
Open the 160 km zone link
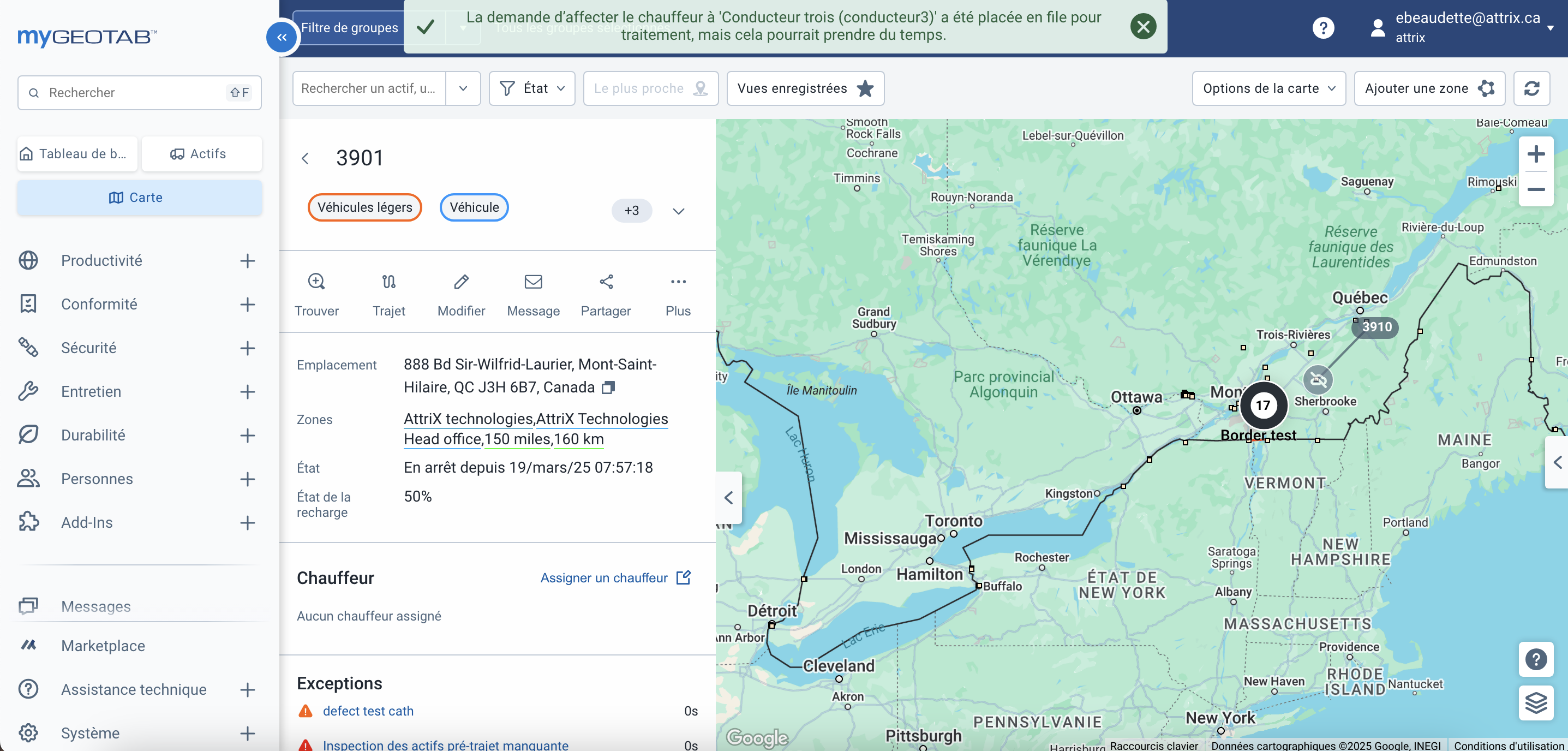click(578, 439)
